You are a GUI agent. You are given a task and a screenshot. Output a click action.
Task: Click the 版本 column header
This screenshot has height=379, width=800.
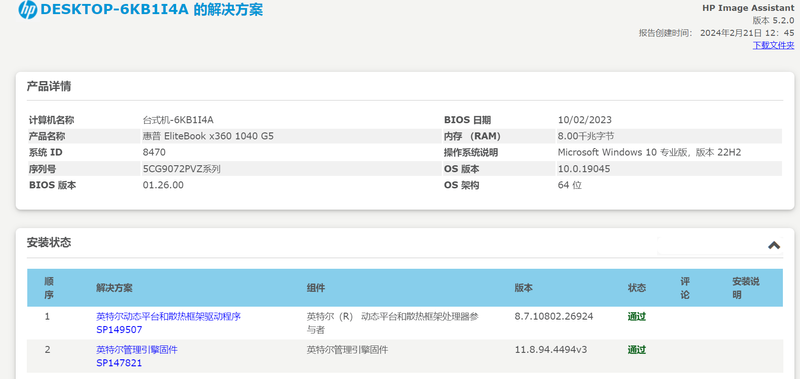(x=523, y=288)
